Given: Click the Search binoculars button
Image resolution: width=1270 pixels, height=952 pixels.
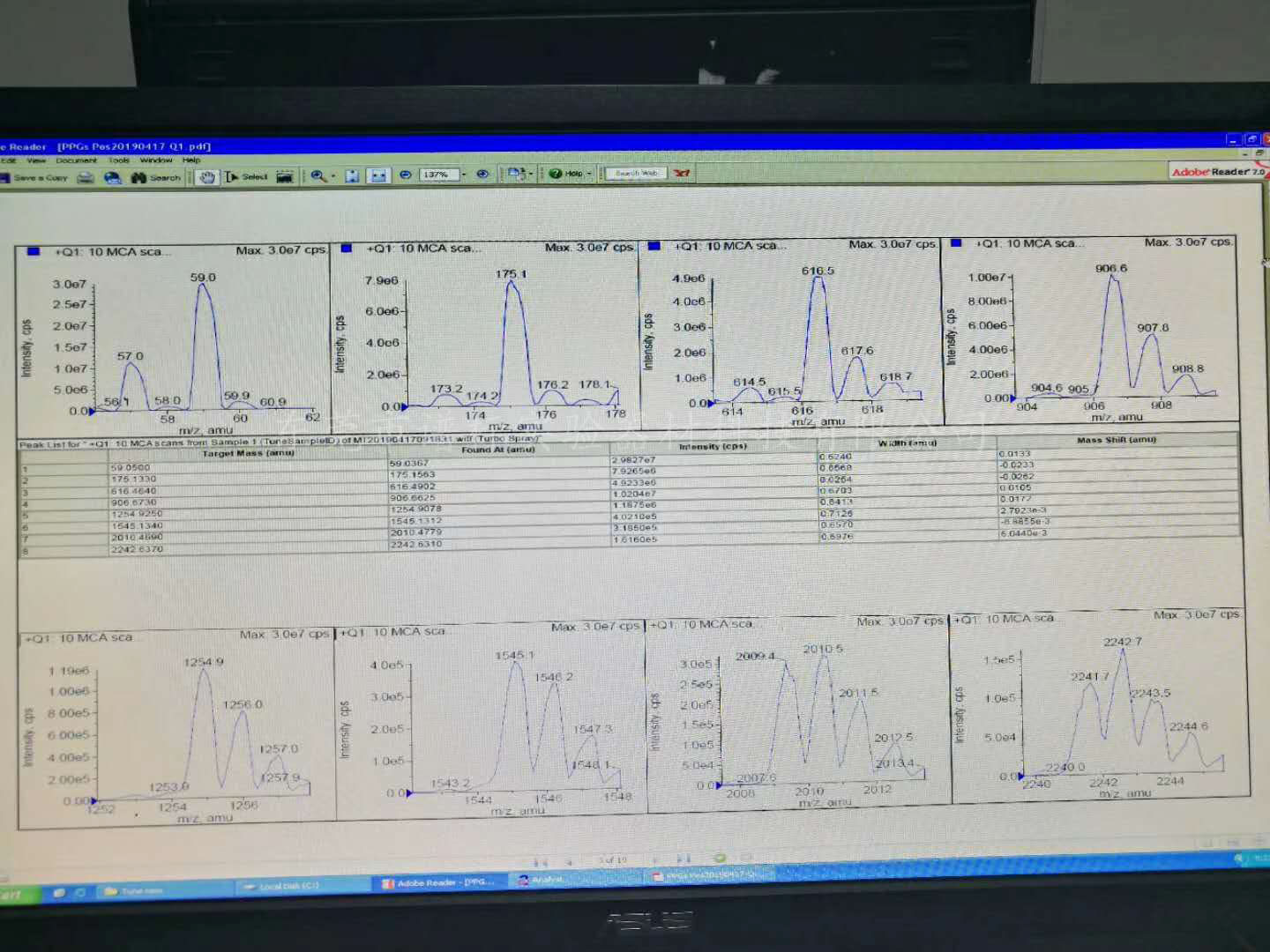Looking at the screenshot, I should click(155, 178).
